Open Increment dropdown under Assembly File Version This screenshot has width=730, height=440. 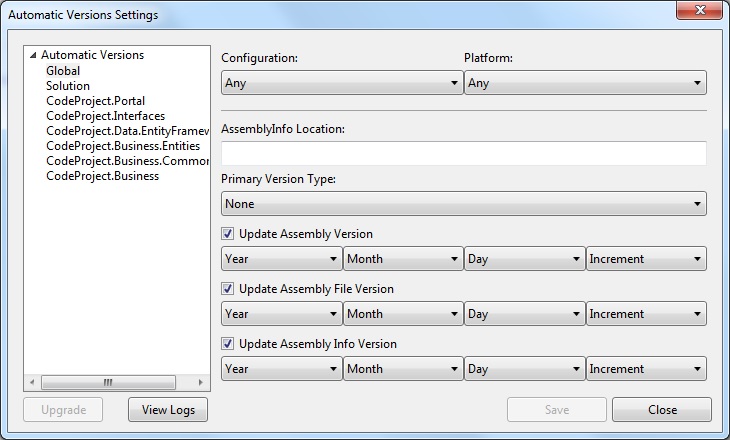(646, 314)
